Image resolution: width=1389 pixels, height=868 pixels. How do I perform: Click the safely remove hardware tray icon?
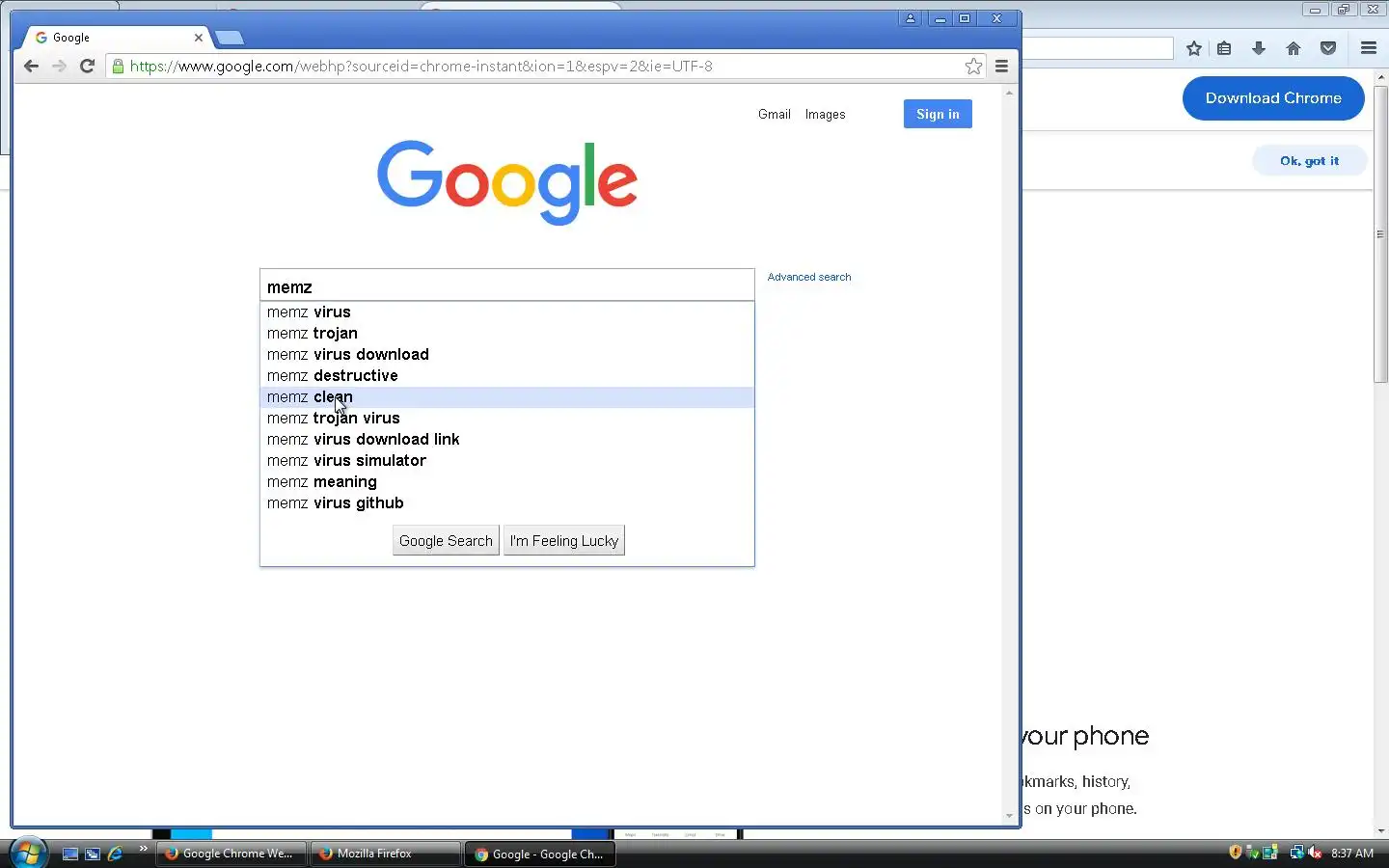coord(1253,853)
